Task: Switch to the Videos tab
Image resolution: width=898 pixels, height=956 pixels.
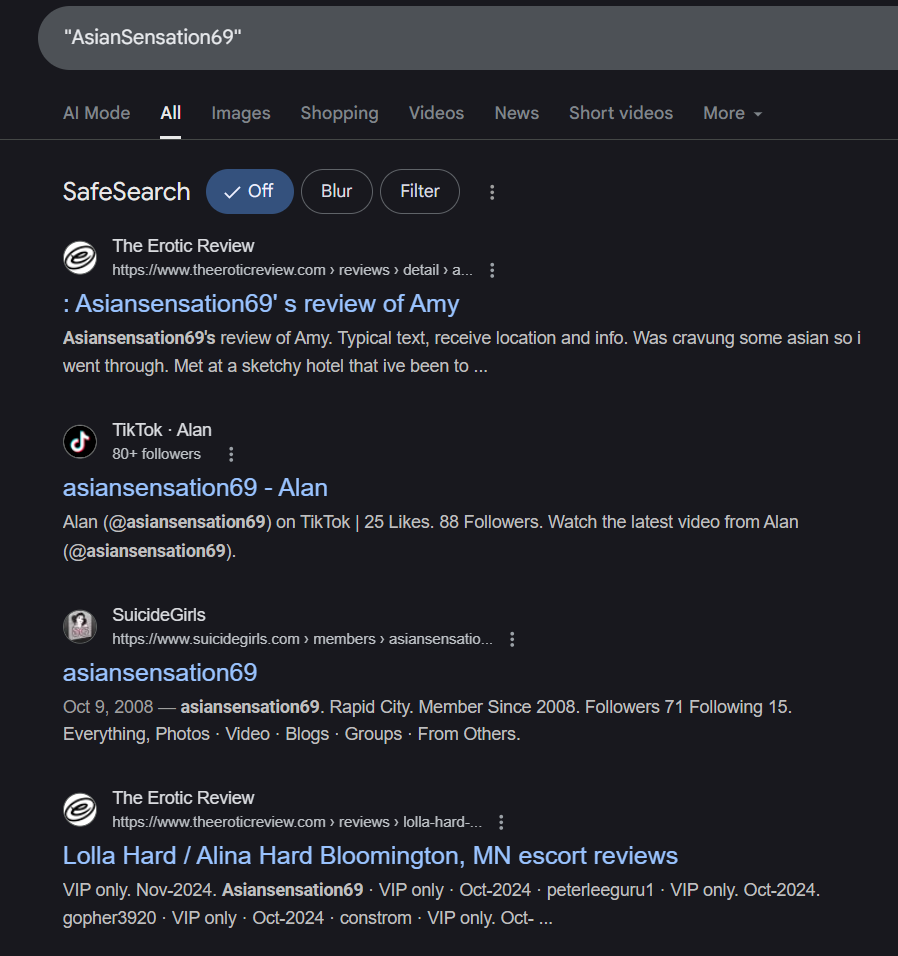Action: point(436,113)
